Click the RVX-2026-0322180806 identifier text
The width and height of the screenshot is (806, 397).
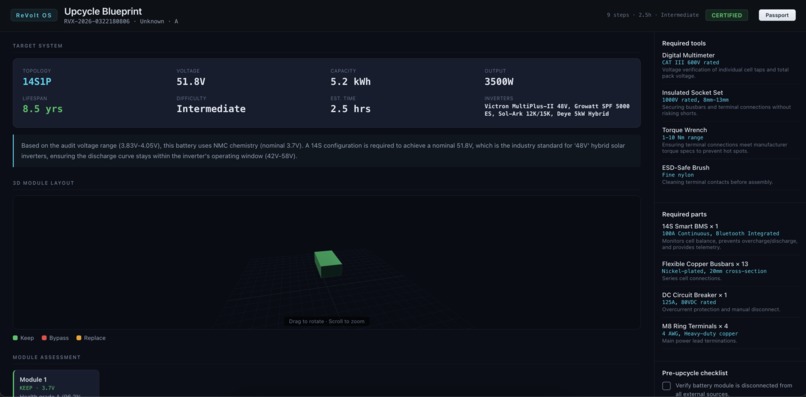pos(97,22)
